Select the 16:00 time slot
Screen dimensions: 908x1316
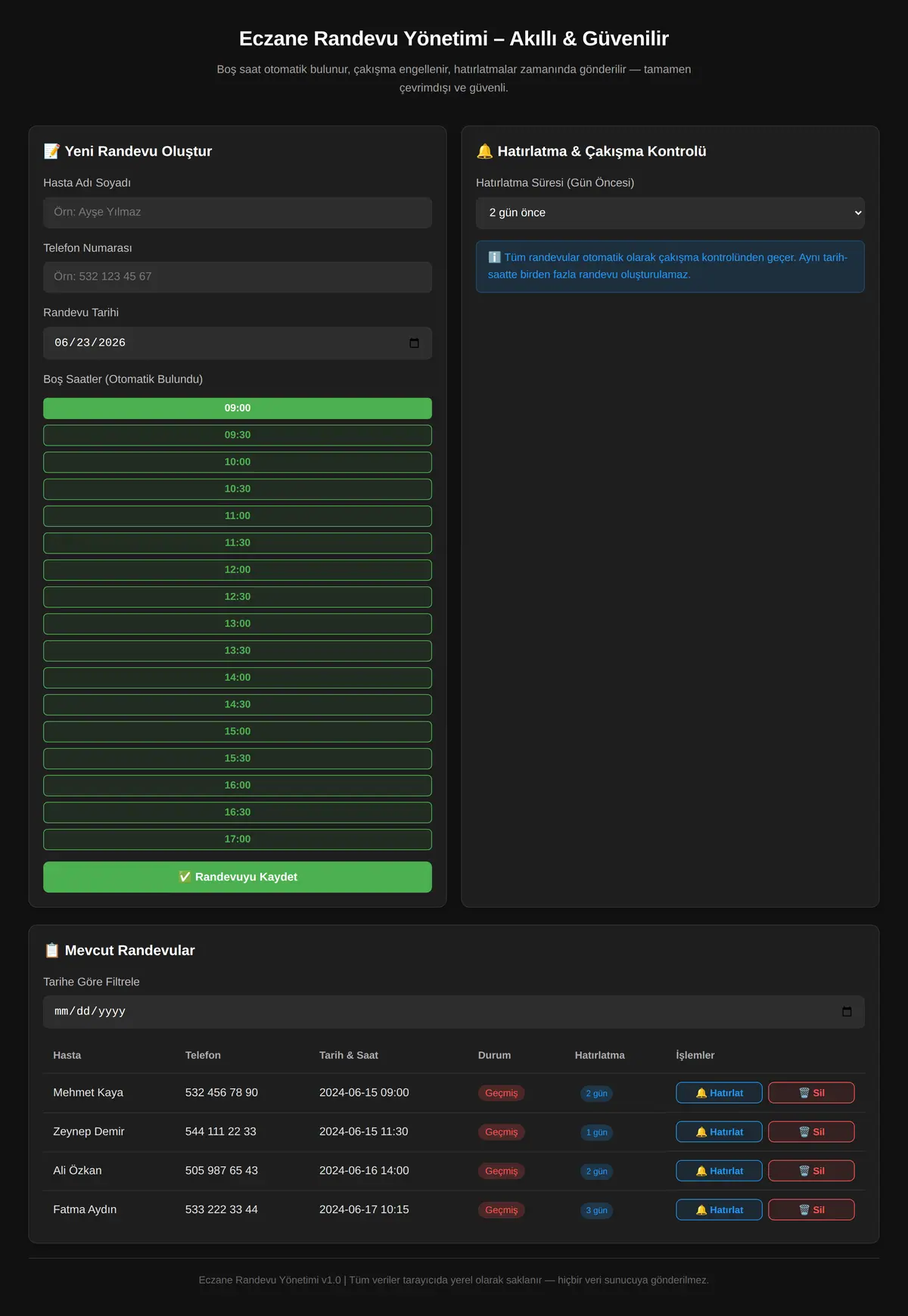point(238,785)
